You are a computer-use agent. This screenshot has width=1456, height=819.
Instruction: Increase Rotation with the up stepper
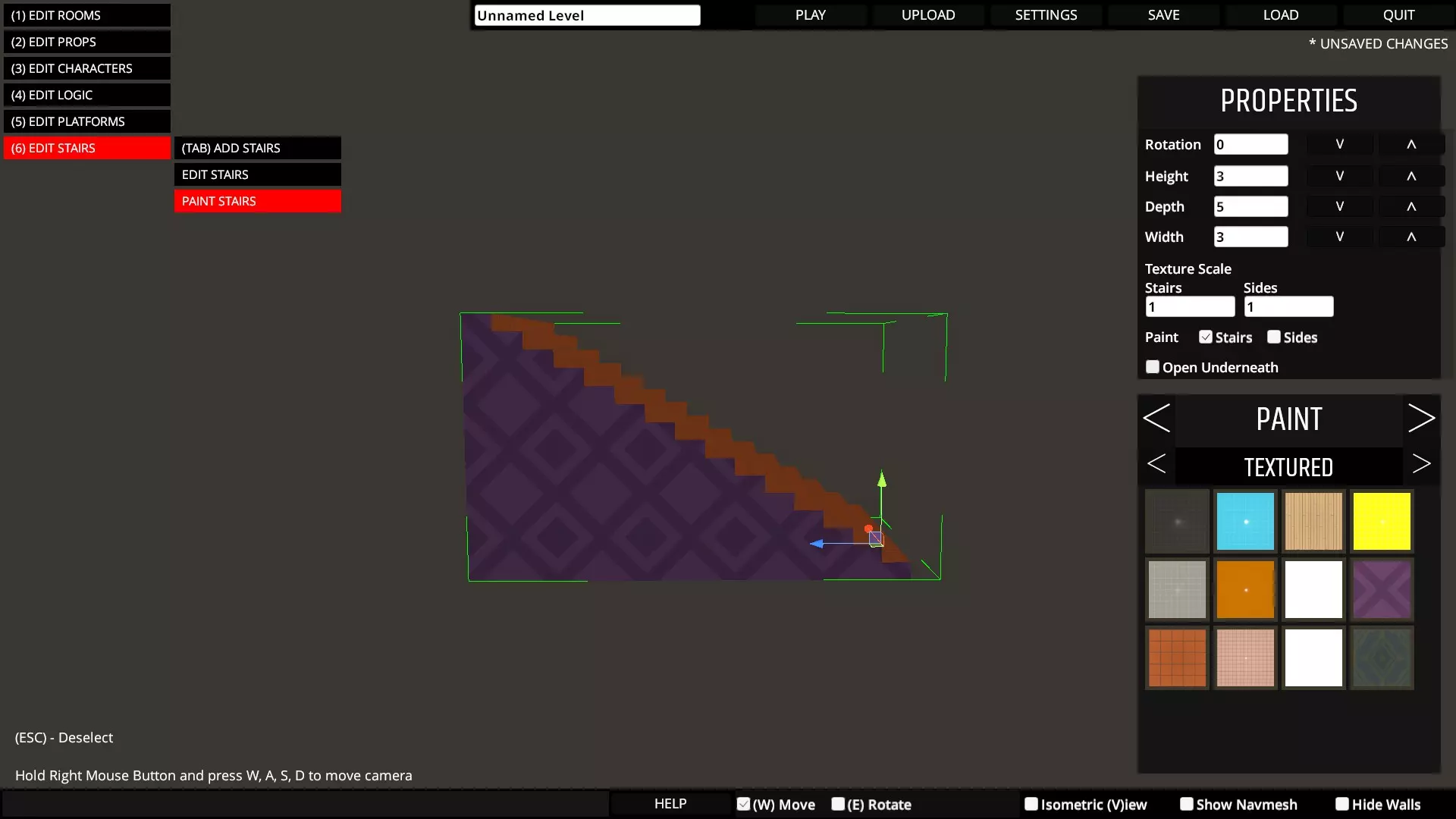point(1410,144)
